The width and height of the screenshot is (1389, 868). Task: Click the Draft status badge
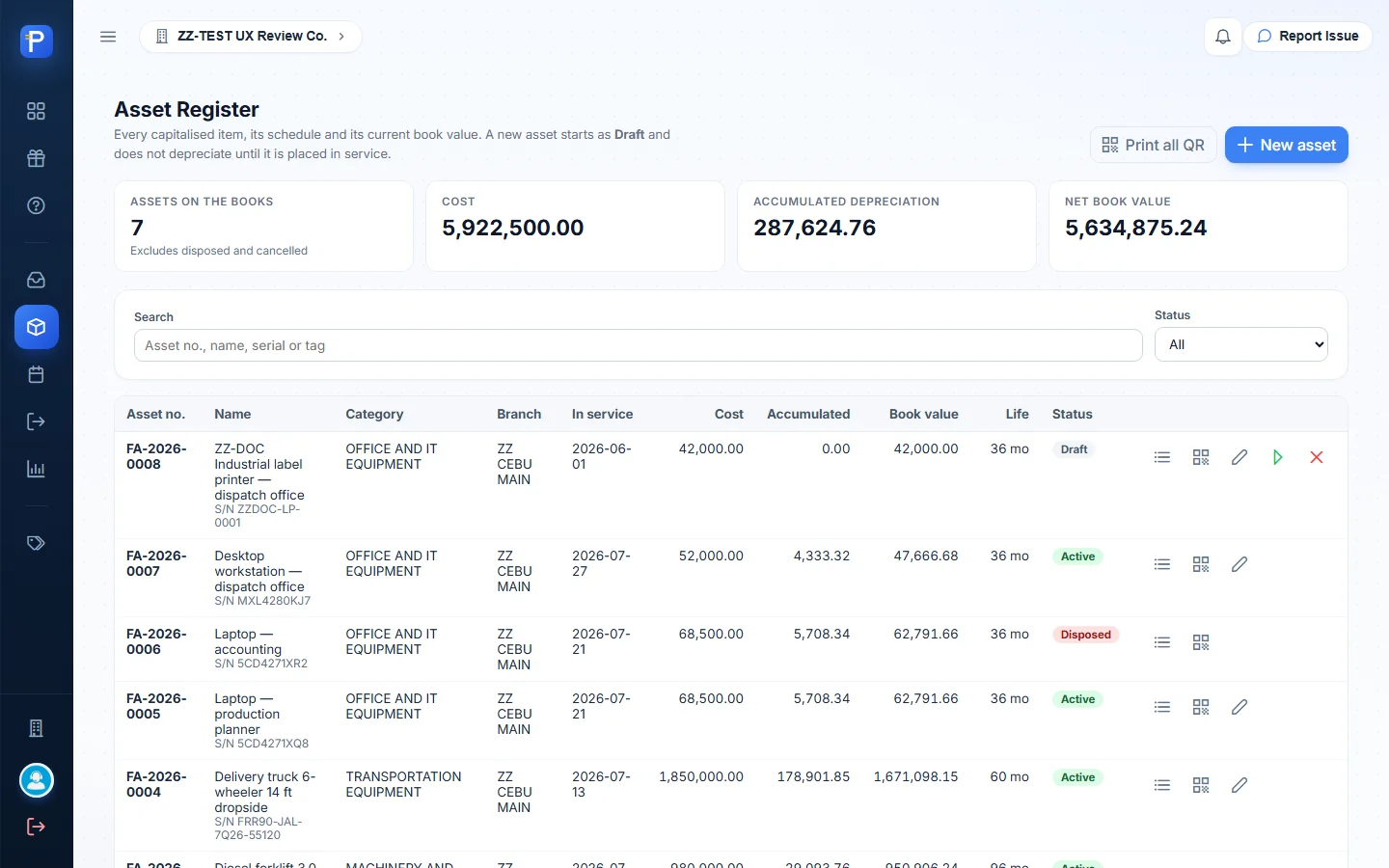[x=1074, y=449]
